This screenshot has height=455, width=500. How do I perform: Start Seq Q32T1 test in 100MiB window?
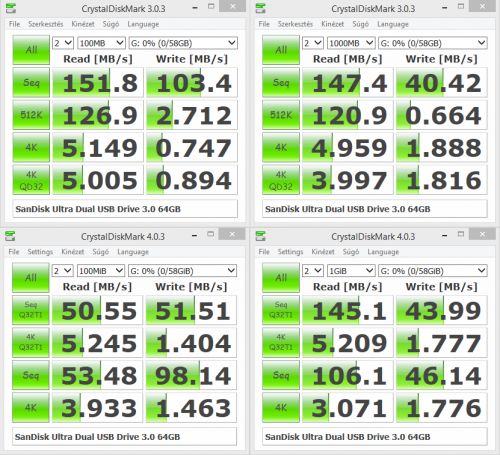click(31, 310)
